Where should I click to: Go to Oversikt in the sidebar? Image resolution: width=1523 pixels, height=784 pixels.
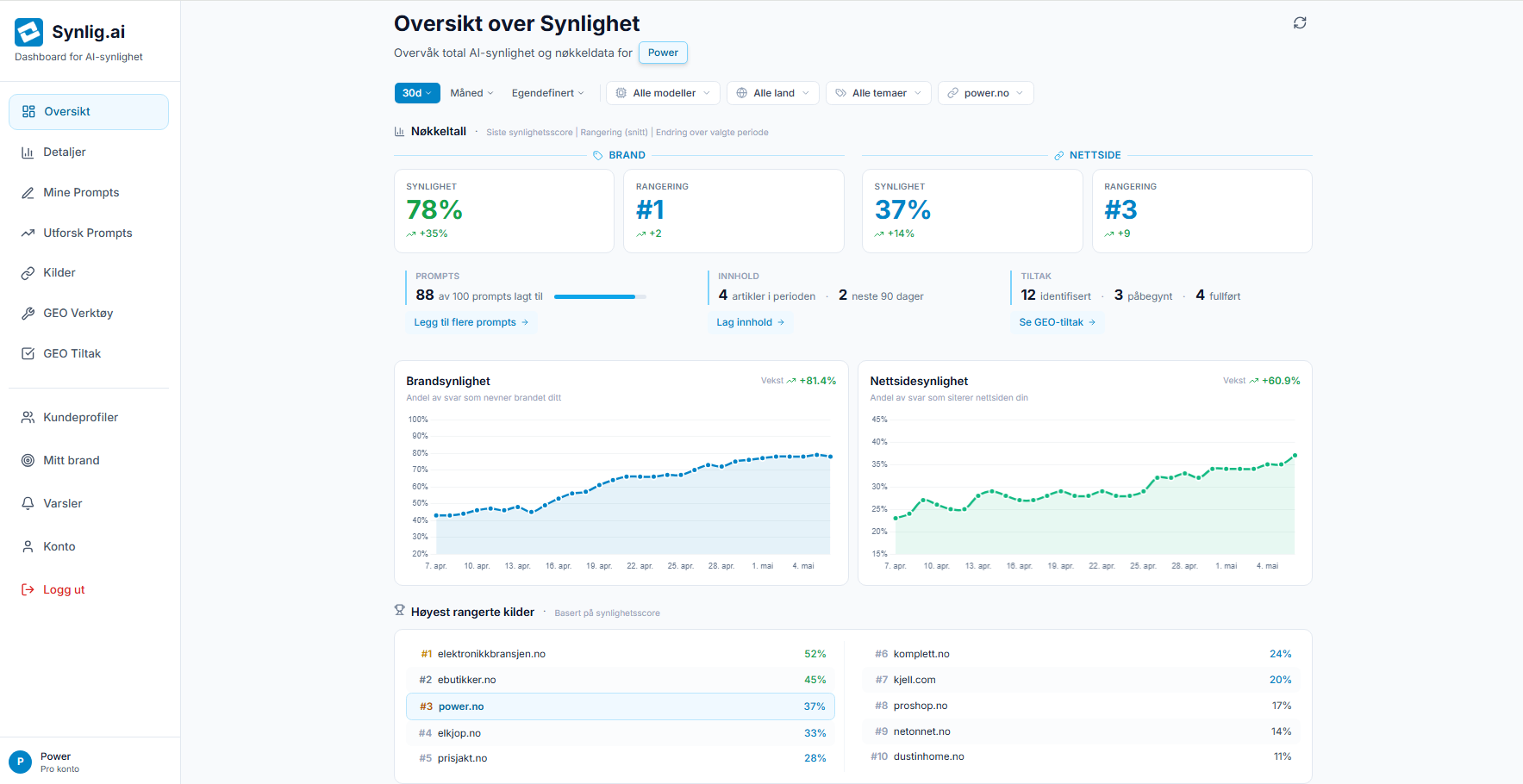(89, 112)
